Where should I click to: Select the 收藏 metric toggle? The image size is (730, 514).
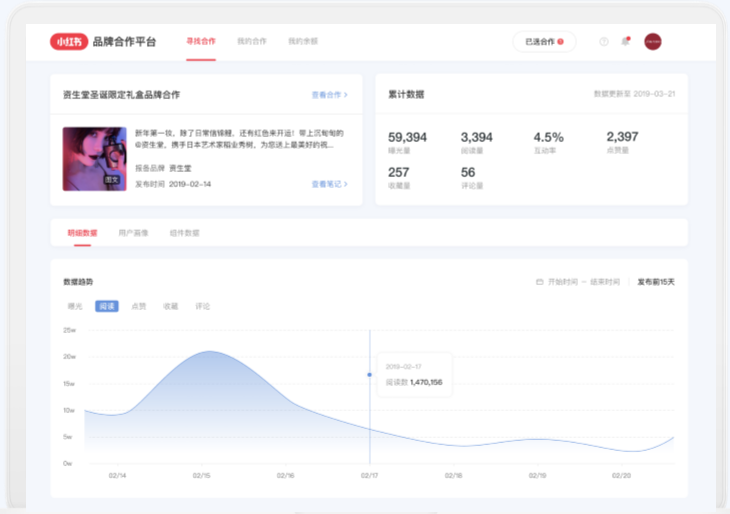click(x=170, y=306)
